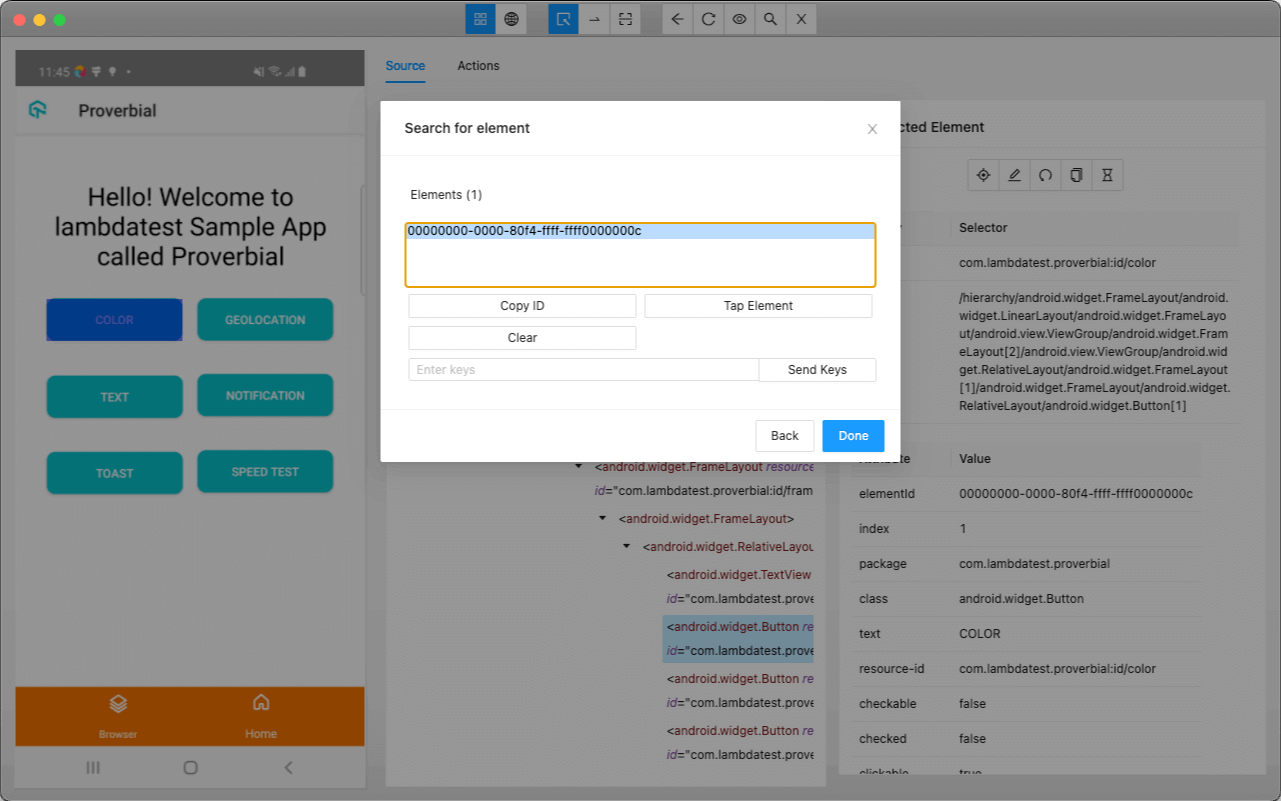Activate the select elements tool
Image resolution: width=1281 pixels, height=801 pixels.
(x=564, y=19)
